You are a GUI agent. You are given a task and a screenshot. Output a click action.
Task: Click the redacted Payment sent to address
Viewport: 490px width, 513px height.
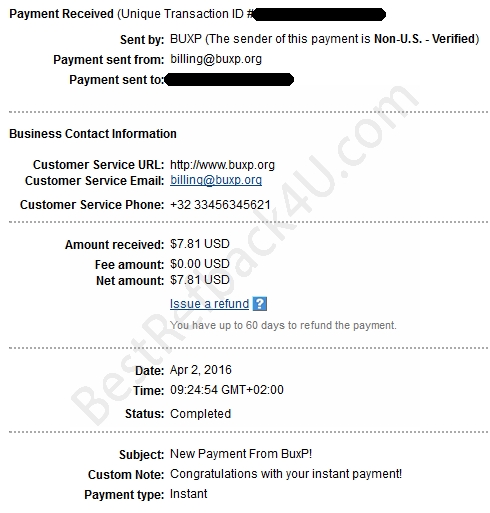pos(229,80)
